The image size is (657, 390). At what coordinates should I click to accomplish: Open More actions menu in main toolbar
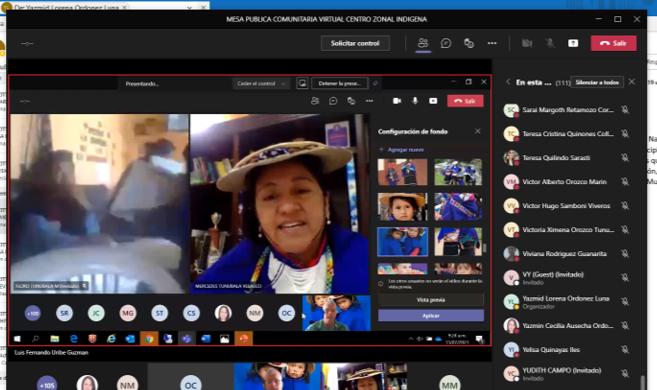click(492, 43)
